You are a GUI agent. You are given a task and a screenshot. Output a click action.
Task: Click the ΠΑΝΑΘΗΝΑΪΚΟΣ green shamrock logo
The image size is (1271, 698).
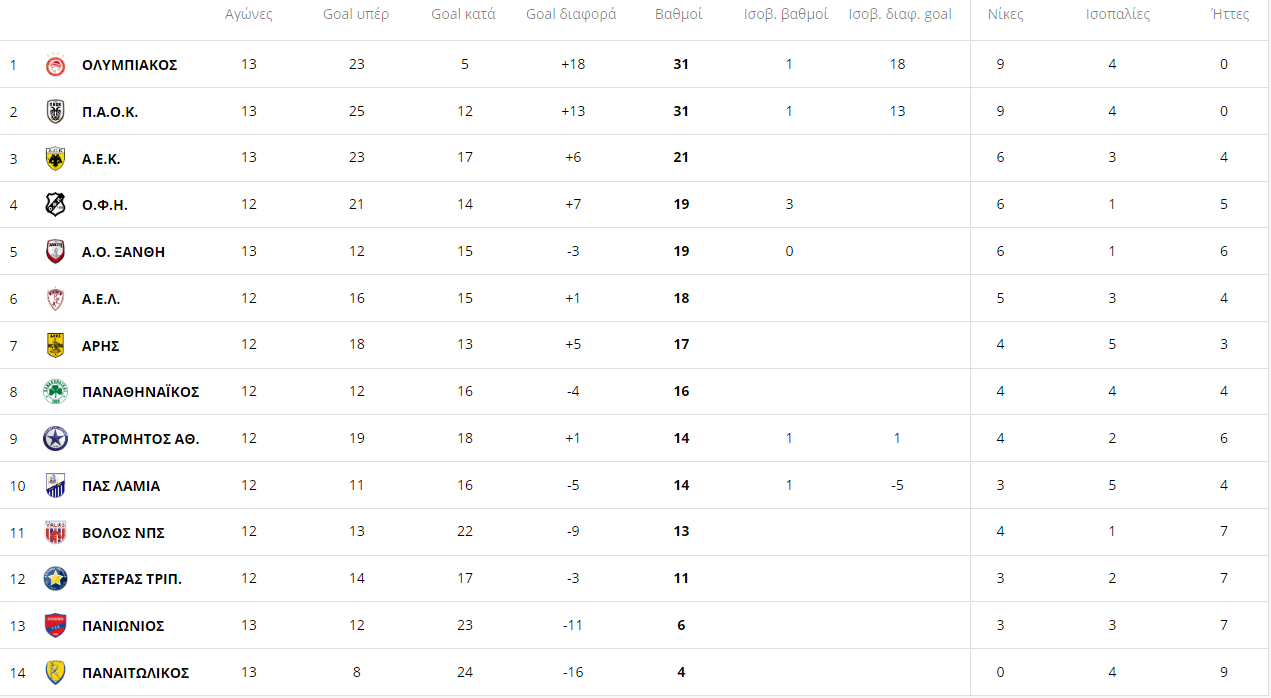coord(55,392)
